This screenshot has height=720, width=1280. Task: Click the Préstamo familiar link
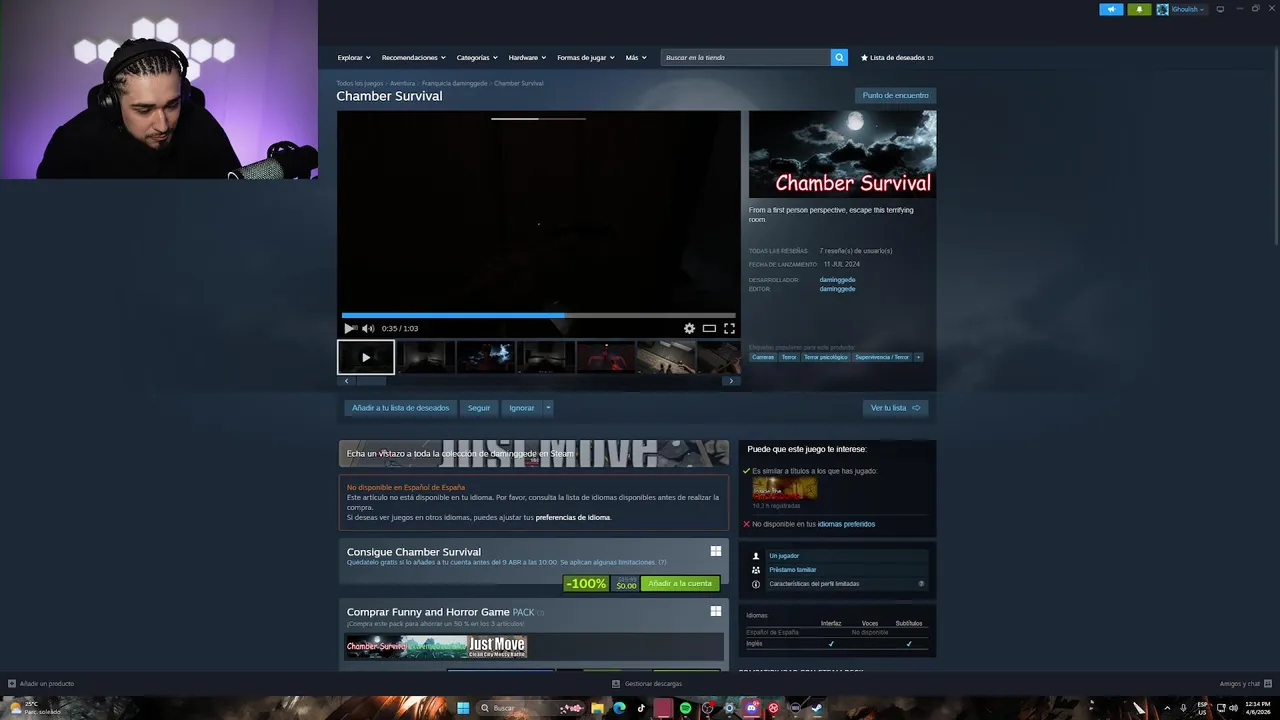(x=792, y=570)
